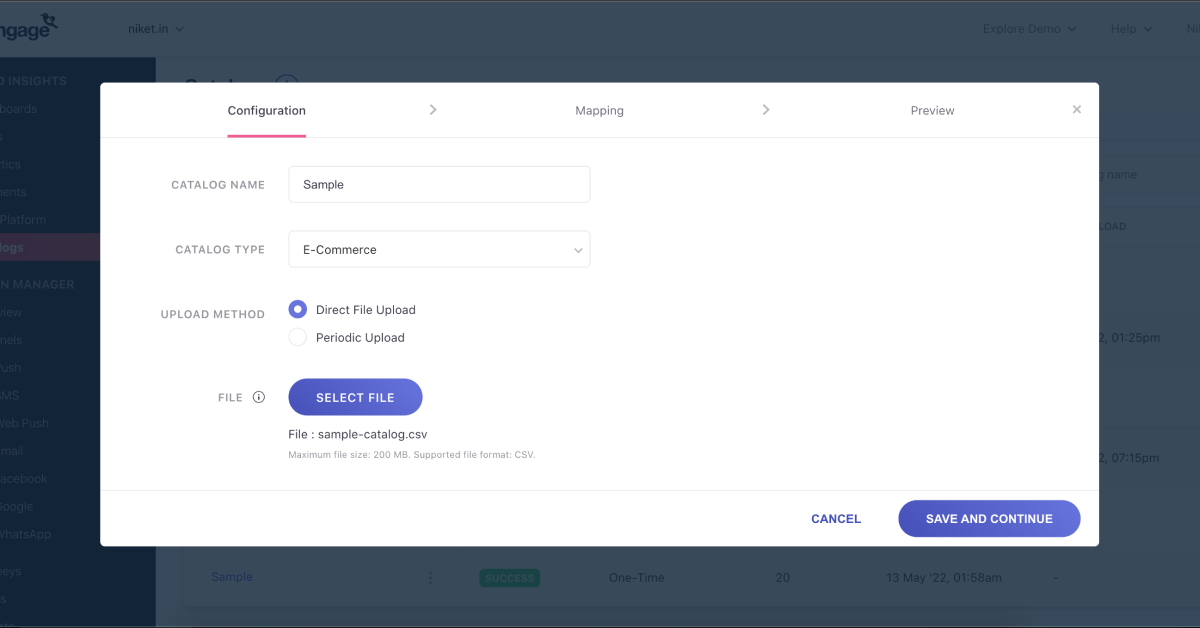Screen dimensions: 1200x628
Task: Click Save and Continue
Action: [x=989, y=519]
